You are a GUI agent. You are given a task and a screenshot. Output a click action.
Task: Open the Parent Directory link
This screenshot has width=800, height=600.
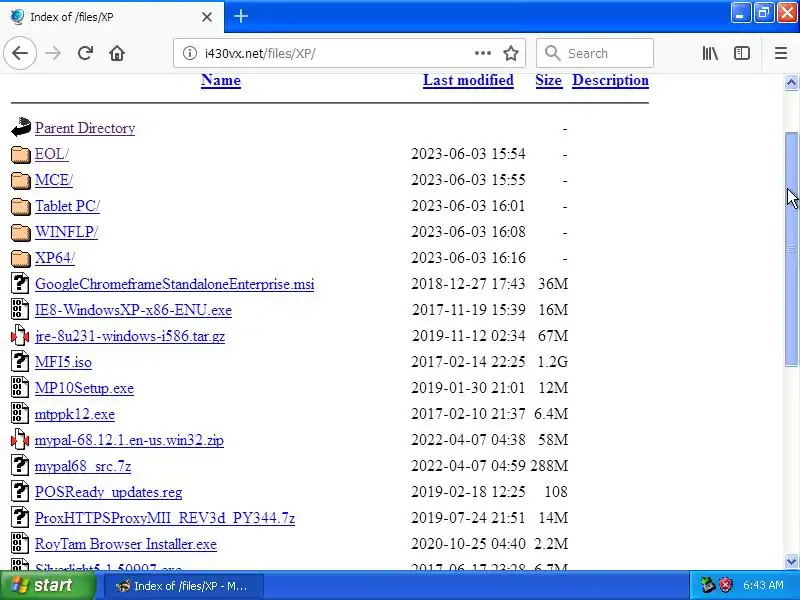85,128
